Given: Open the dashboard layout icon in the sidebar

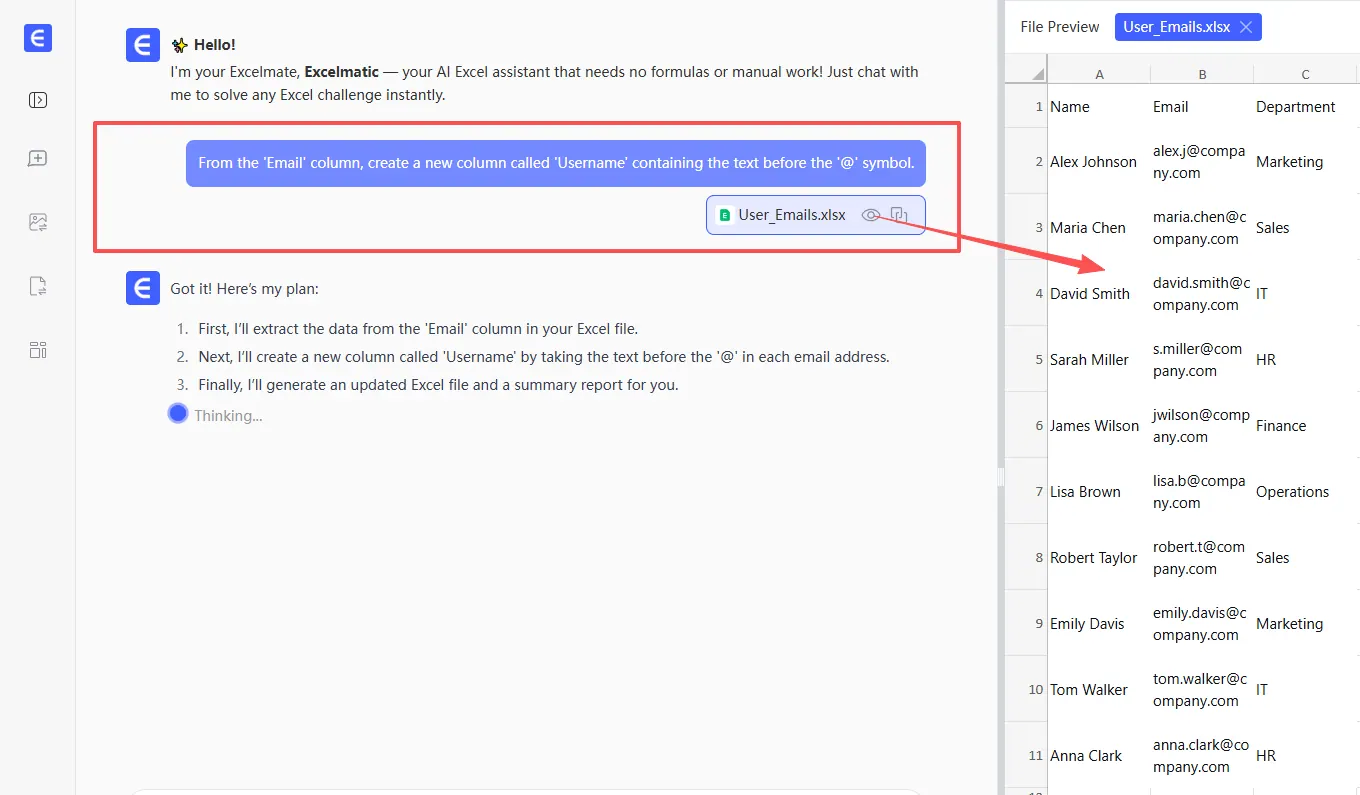Looking at the screenshot, I should click(x=38, y=350).
